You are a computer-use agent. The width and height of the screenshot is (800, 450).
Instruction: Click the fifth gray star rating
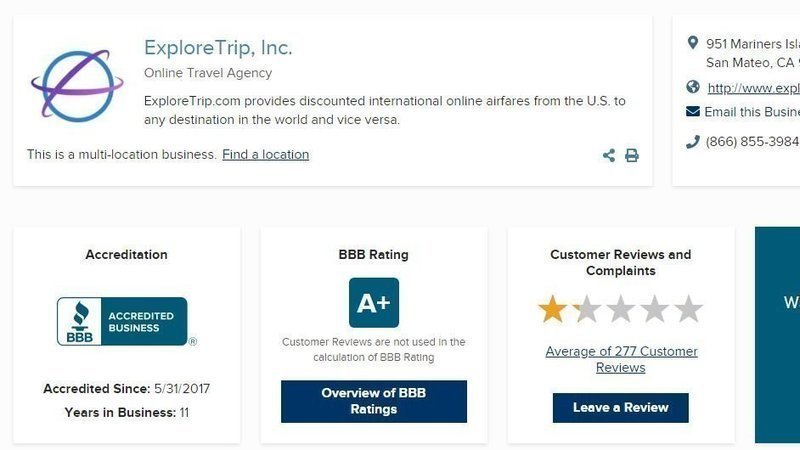[688, 309]
